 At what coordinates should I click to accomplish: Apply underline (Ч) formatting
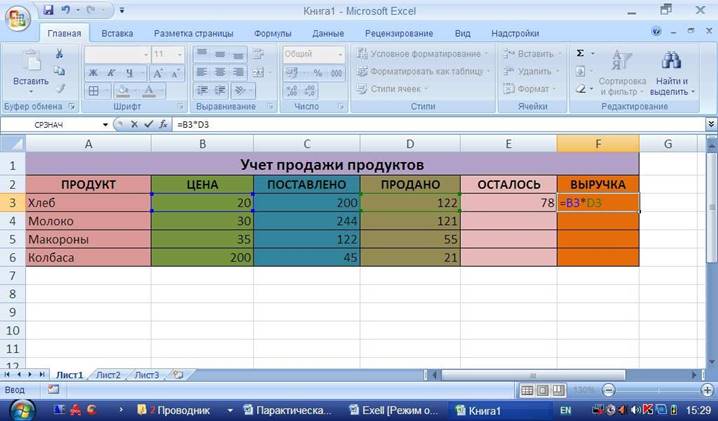(130, 73)
